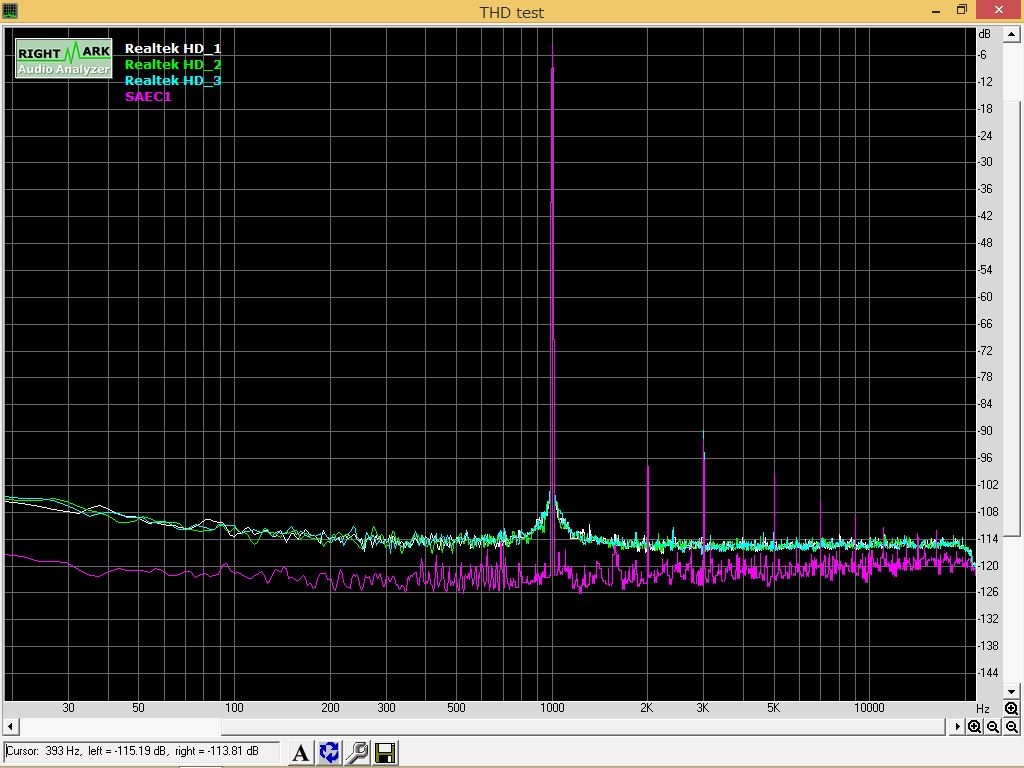This screenshot has width=1024, height=768.
Task: Click the 'A' text toggle icon
Action: 301,752
